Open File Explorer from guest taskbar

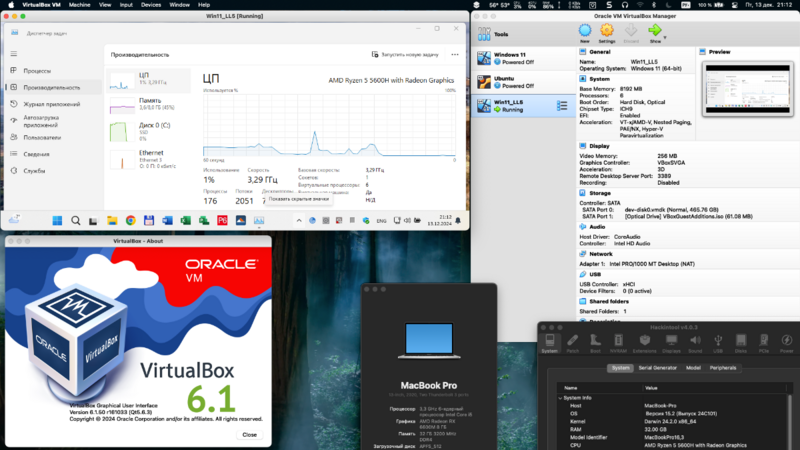112,220
